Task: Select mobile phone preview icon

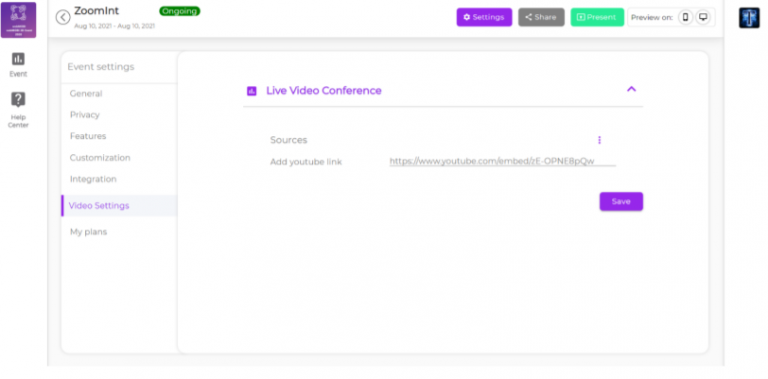Action: [685, 17]
